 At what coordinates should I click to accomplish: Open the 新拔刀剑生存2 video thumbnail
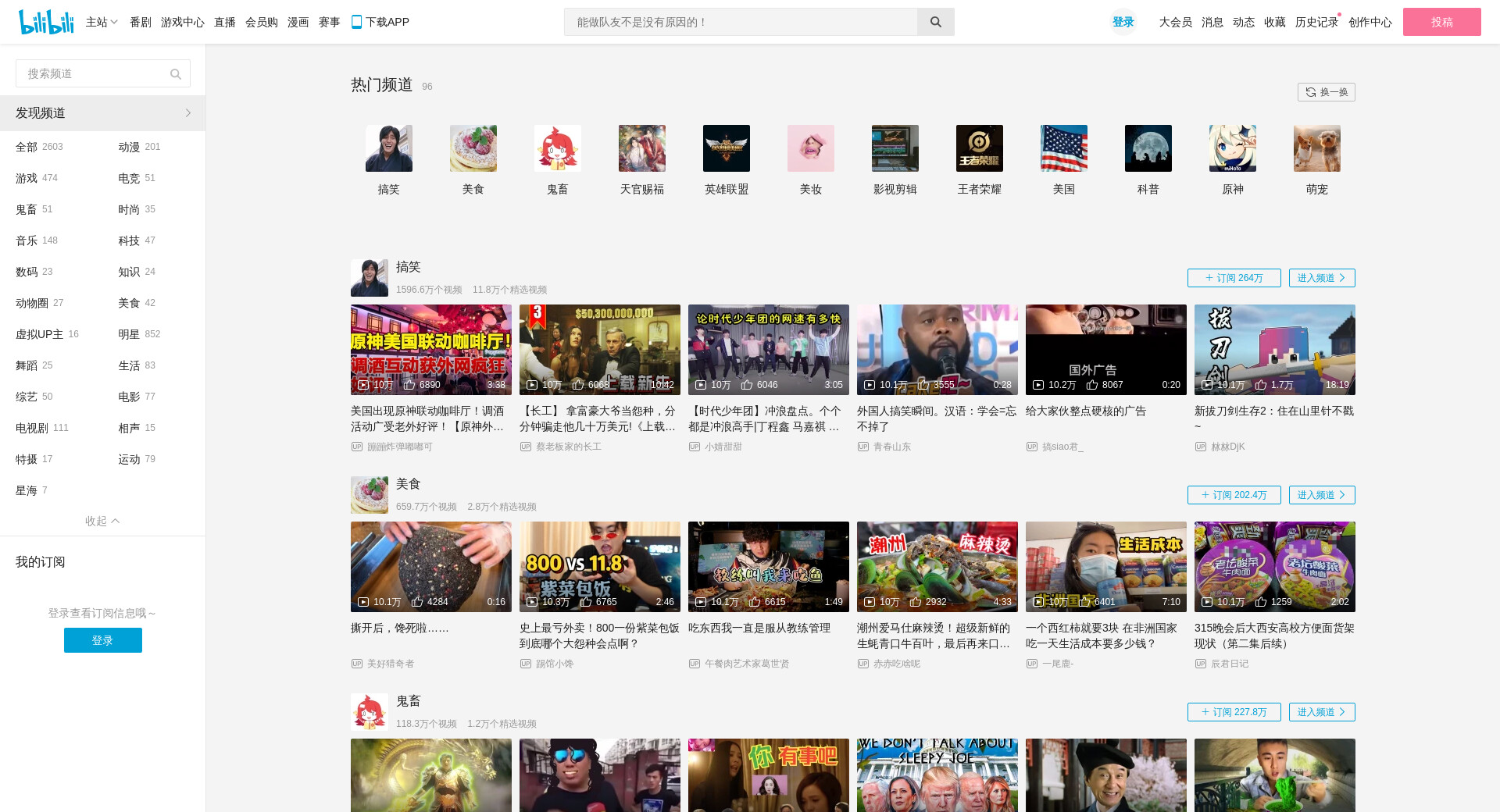[x=1274, y=350]
